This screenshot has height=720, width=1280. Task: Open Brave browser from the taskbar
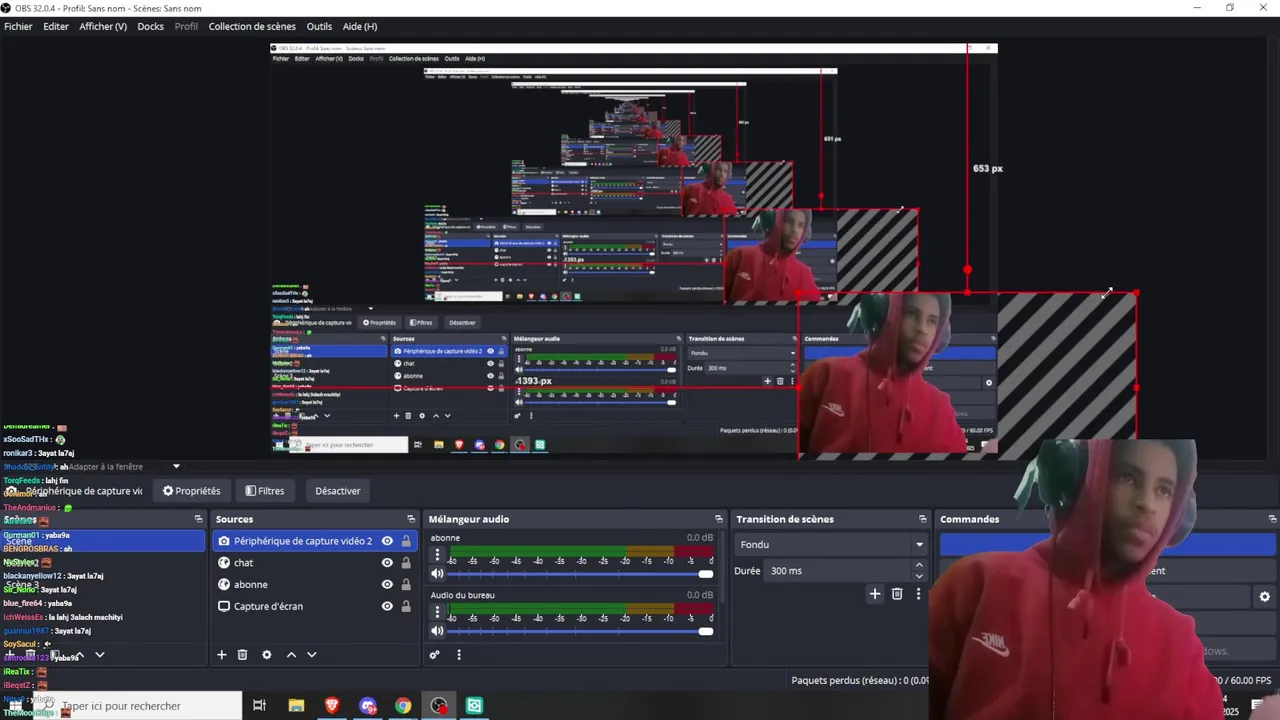click(x=332, y=706)
